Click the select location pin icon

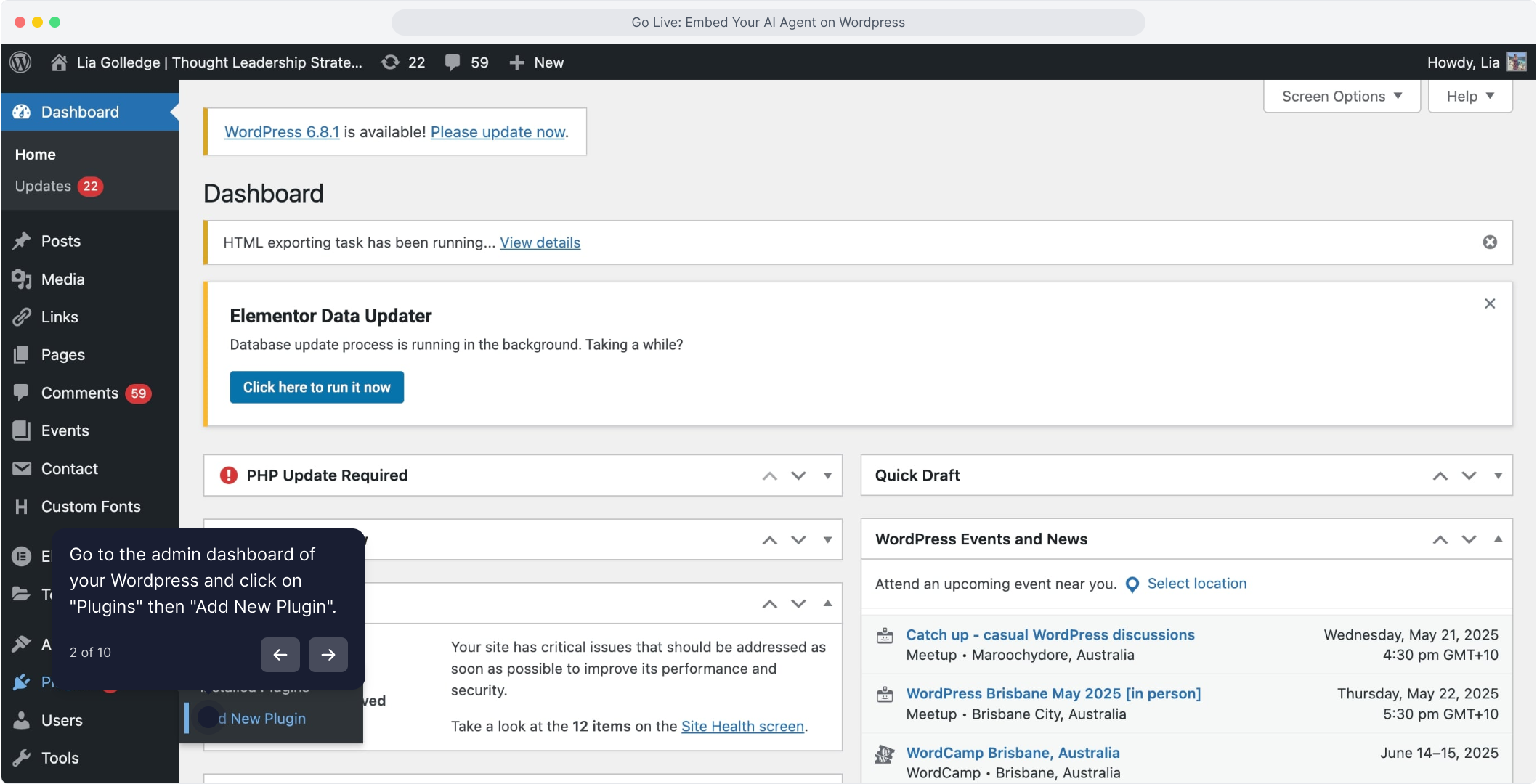coord(1132,584)
